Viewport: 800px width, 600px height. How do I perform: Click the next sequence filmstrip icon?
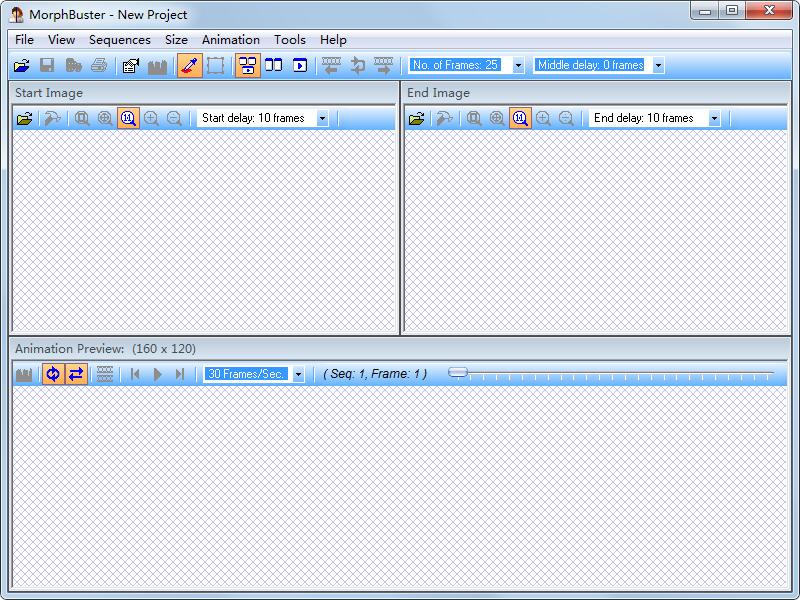384,65
